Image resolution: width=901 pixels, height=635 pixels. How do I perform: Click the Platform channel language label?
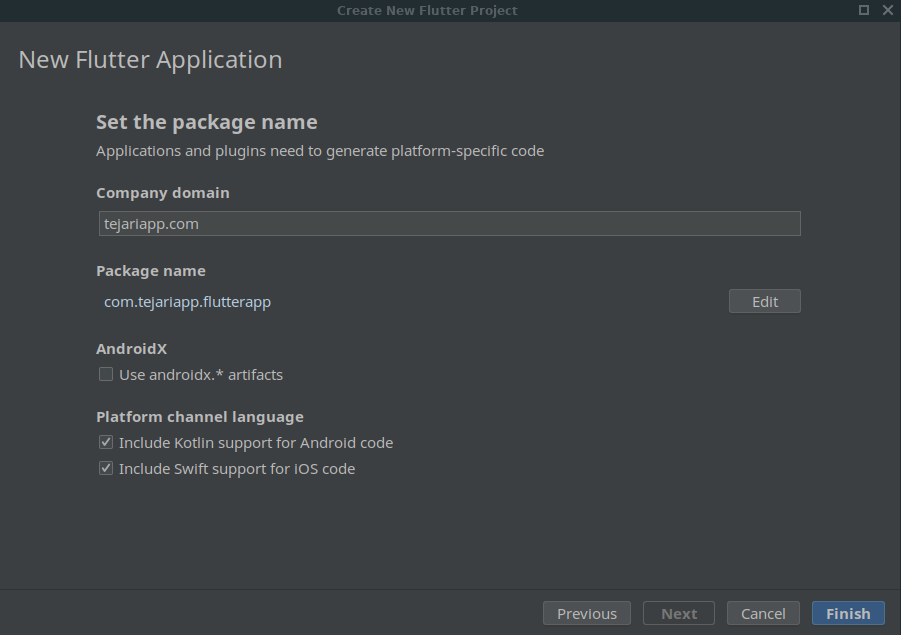199,417
